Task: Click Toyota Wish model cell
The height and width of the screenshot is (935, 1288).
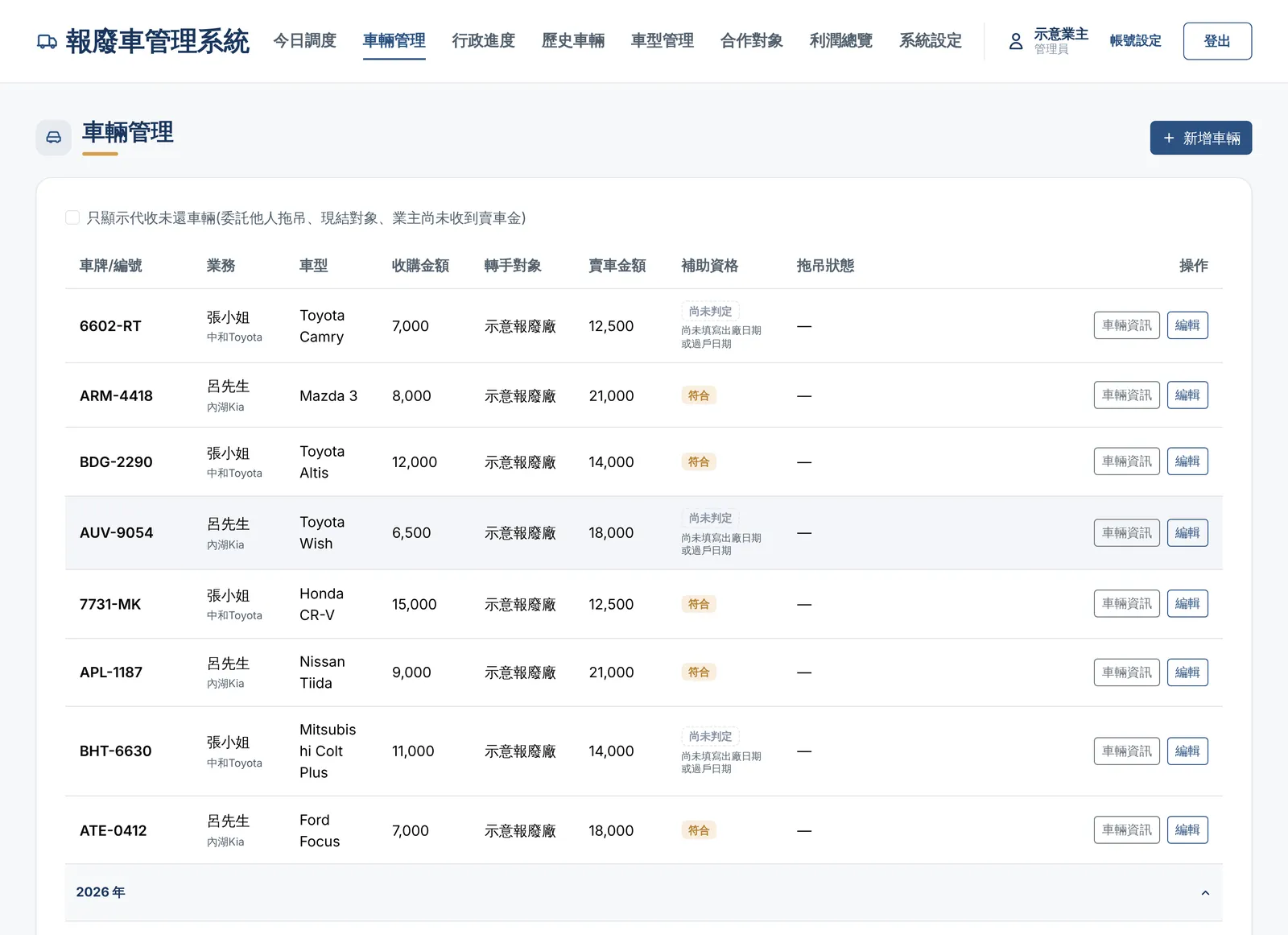Action: (x=322, y=533)
